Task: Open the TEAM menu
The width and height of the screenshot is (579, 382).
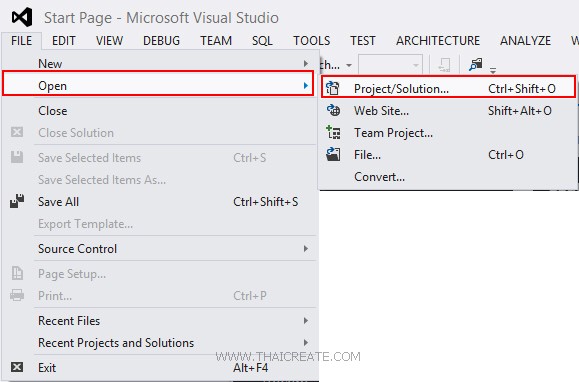Action: pyautogui.click(x=216, y=40)
